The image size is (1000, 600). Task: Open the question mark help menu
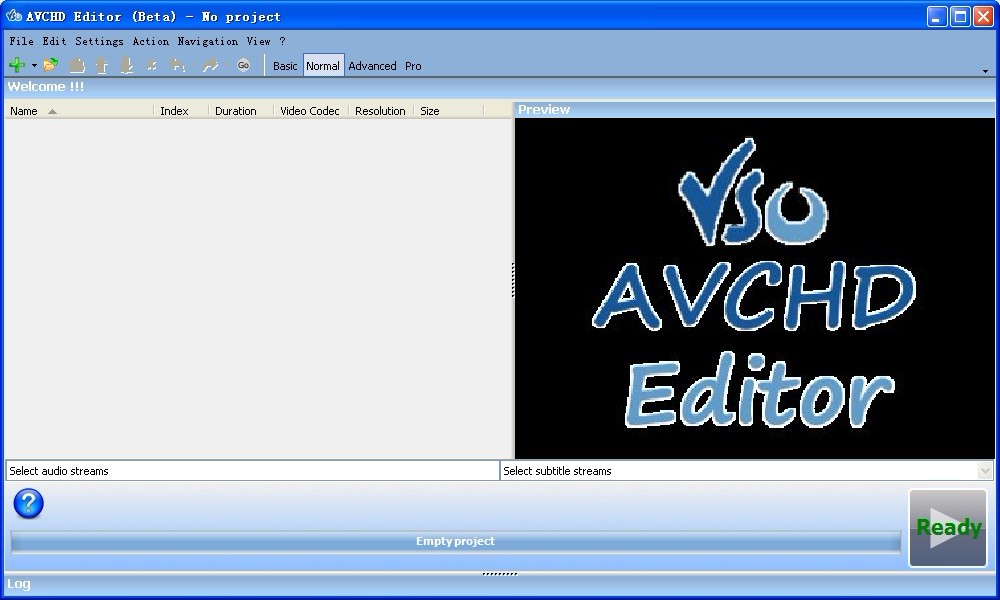click(283, 41)
